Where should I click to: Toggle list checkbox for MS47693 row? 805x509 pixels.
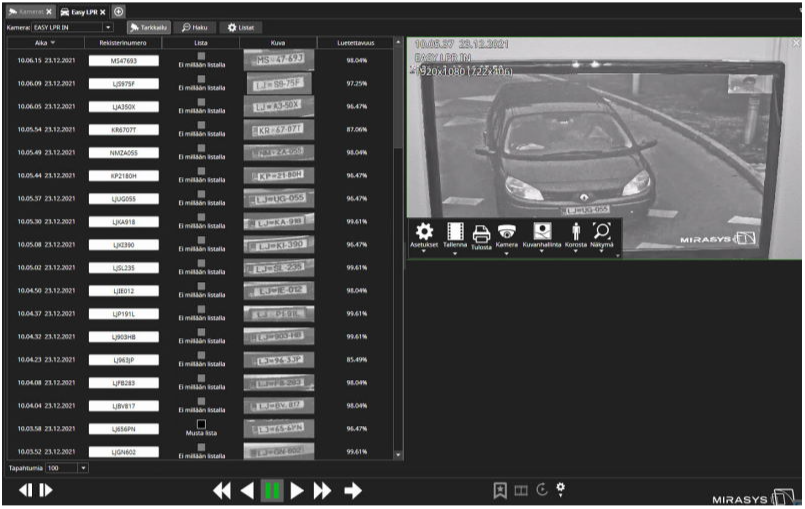pyautogui.click(x=201, y=56)
